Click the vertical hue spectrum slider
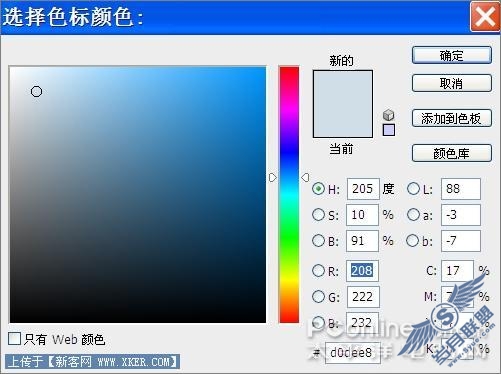The width and height of the screenshot is (501, 374). click(289, 195)
